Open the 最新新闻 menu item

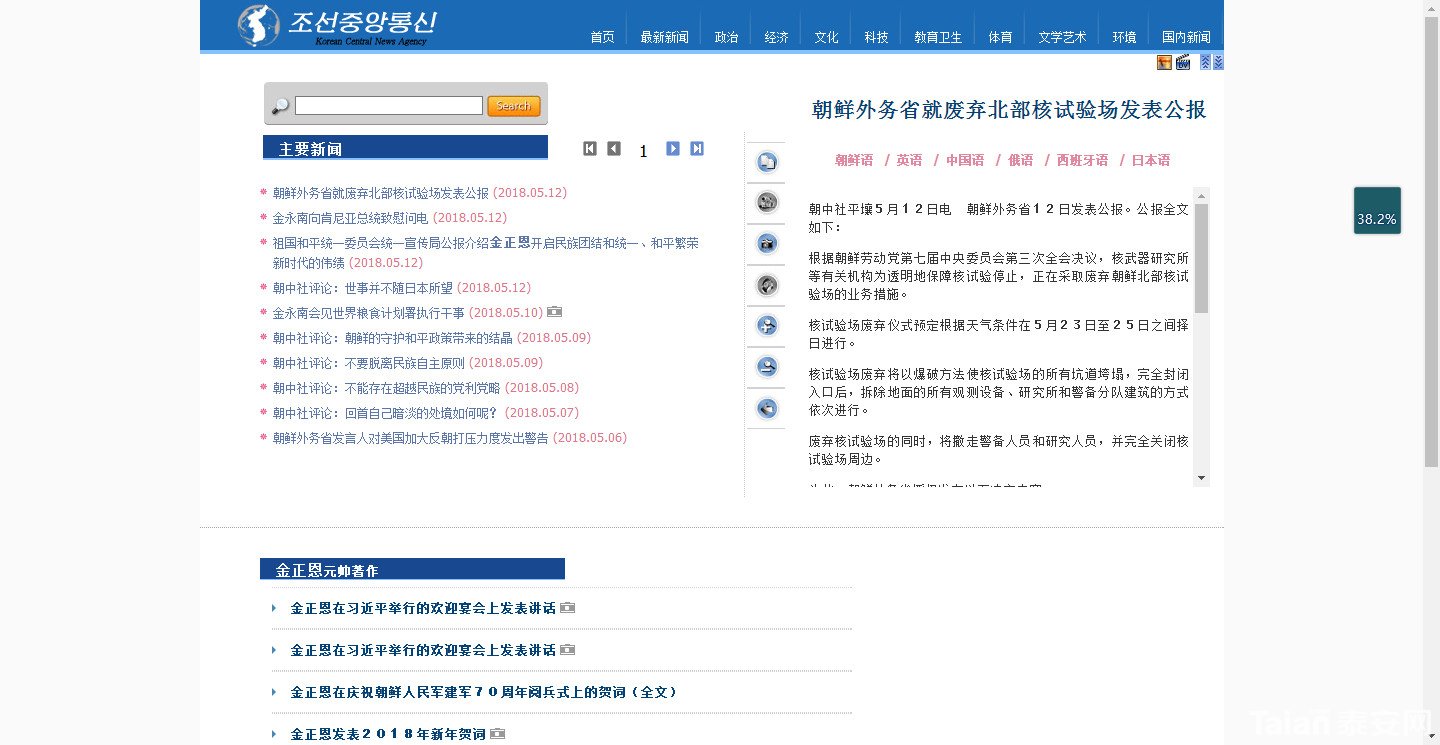pyautogui.click(x=664, y=37)
